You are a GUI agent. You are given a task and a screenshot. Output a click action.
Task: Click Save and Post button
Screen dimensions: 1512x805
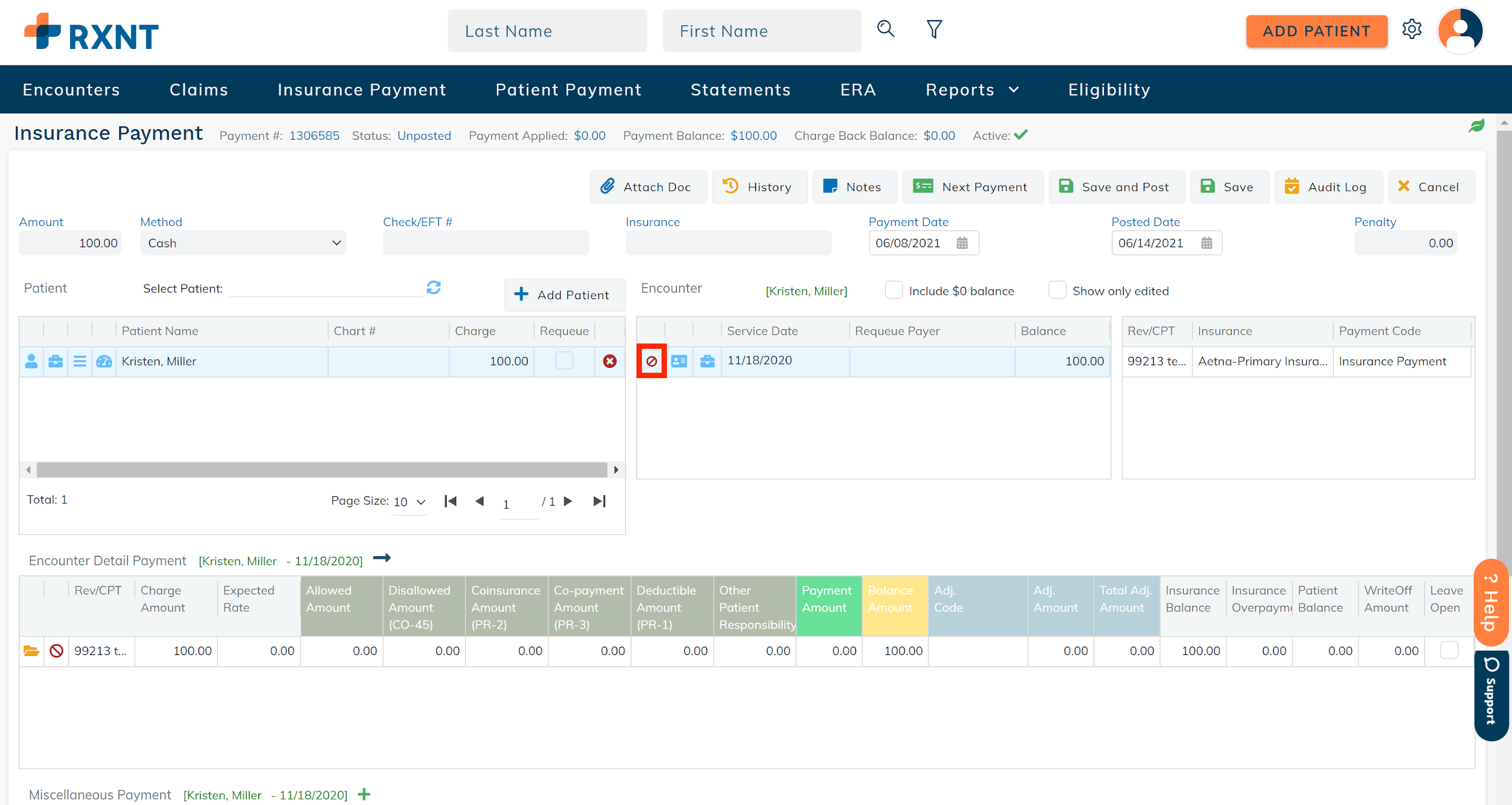click(1116, 187)
